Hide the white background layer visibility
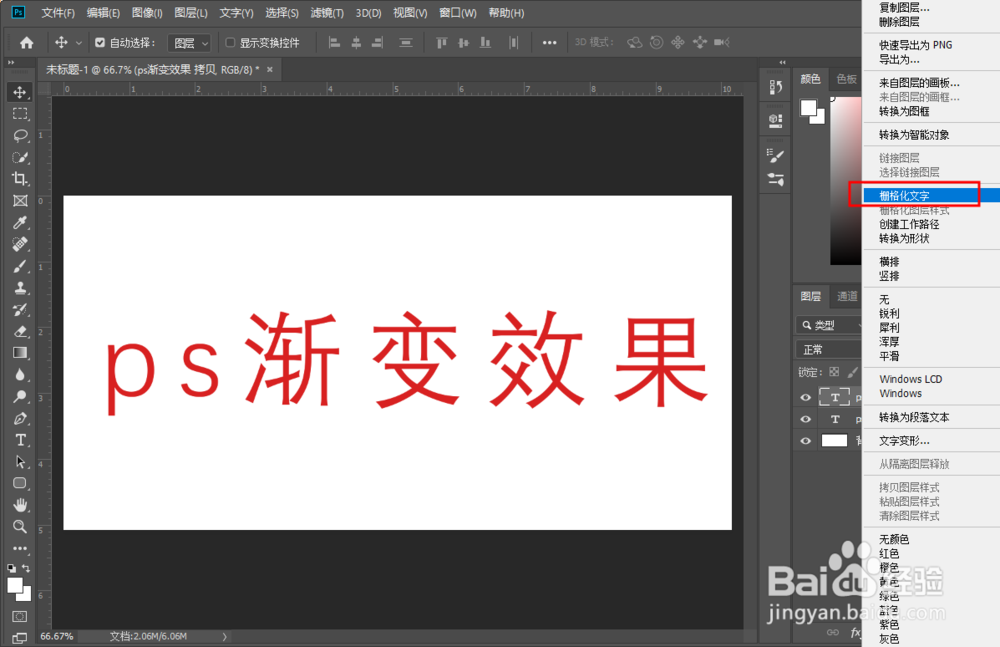The image size is (1000, 647). (x=805, y=440)
